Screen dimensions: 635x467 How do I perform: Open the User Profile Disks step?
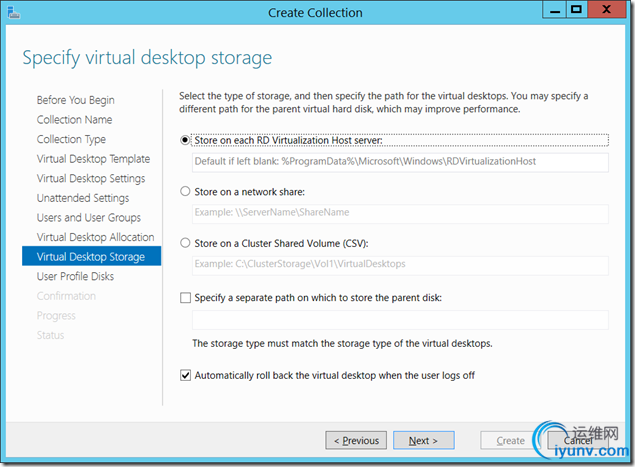[75, 276]
